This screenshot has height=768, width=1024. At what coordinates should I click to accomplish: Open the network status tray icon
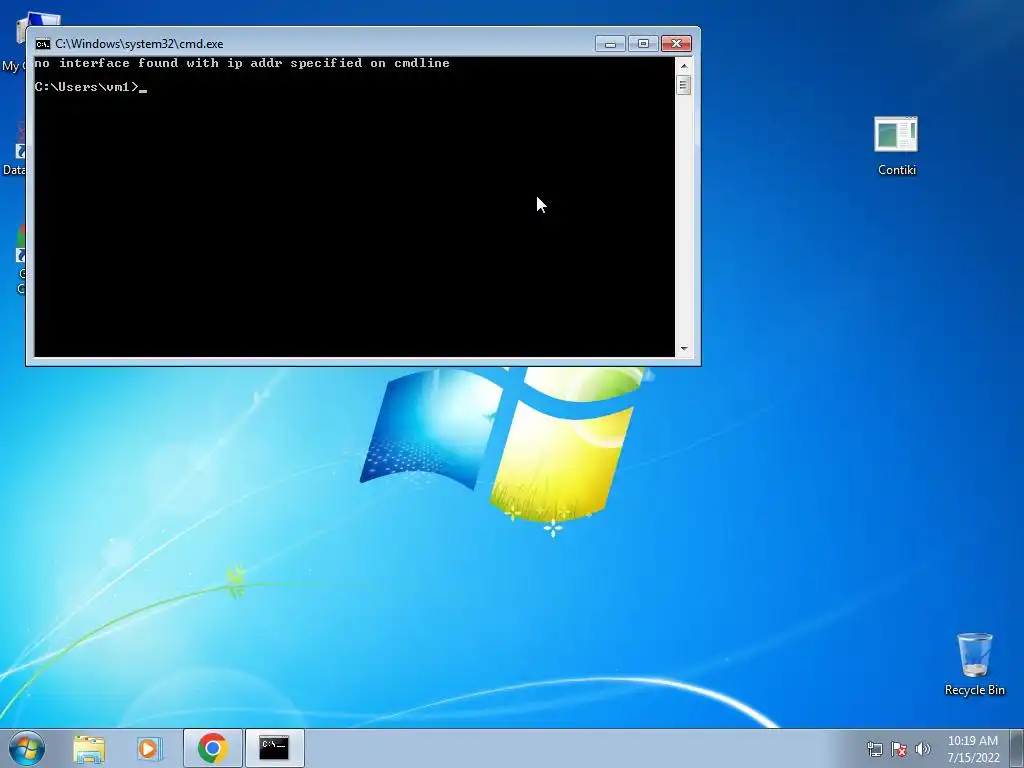coord(874,749)
